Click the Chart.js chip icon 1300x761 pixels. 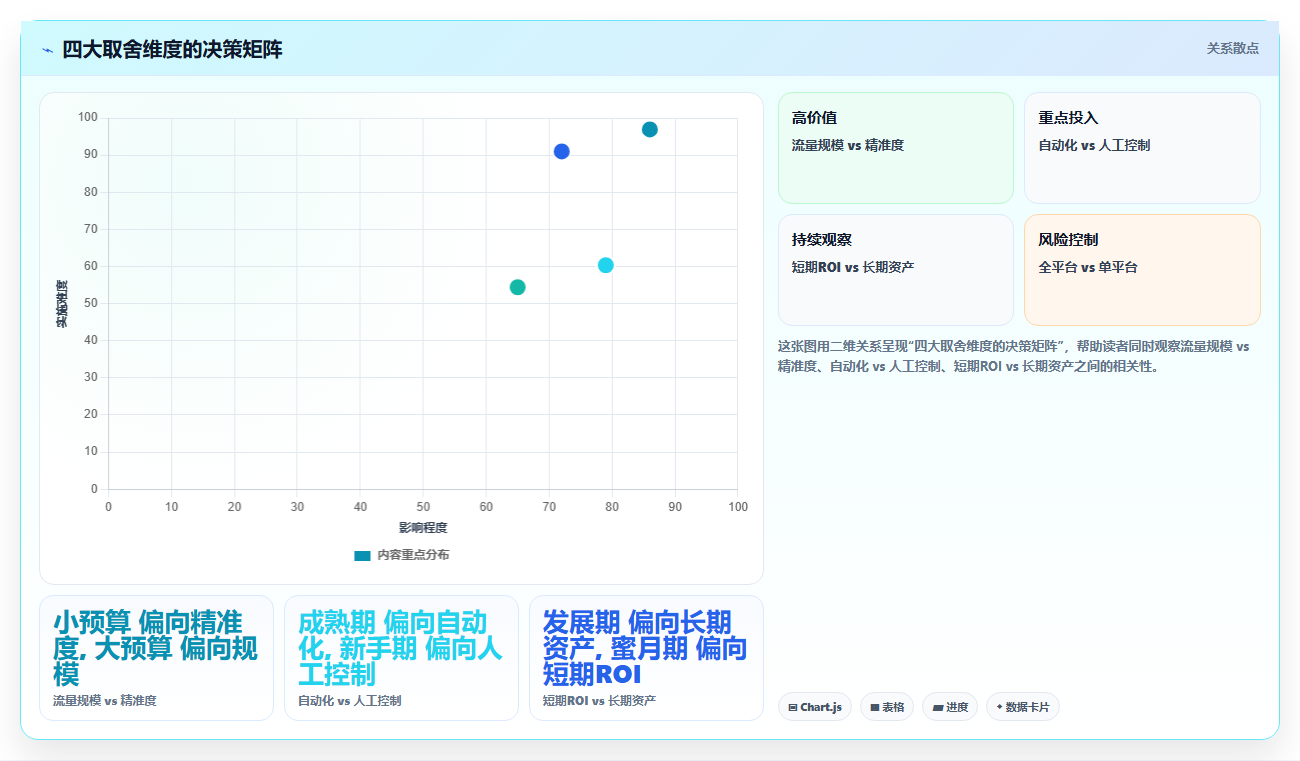pos(793,708)
